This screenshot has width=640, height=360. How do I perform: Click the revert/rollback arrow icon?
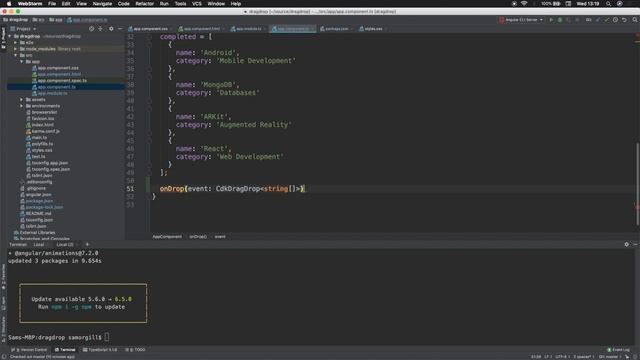(624, 20)
